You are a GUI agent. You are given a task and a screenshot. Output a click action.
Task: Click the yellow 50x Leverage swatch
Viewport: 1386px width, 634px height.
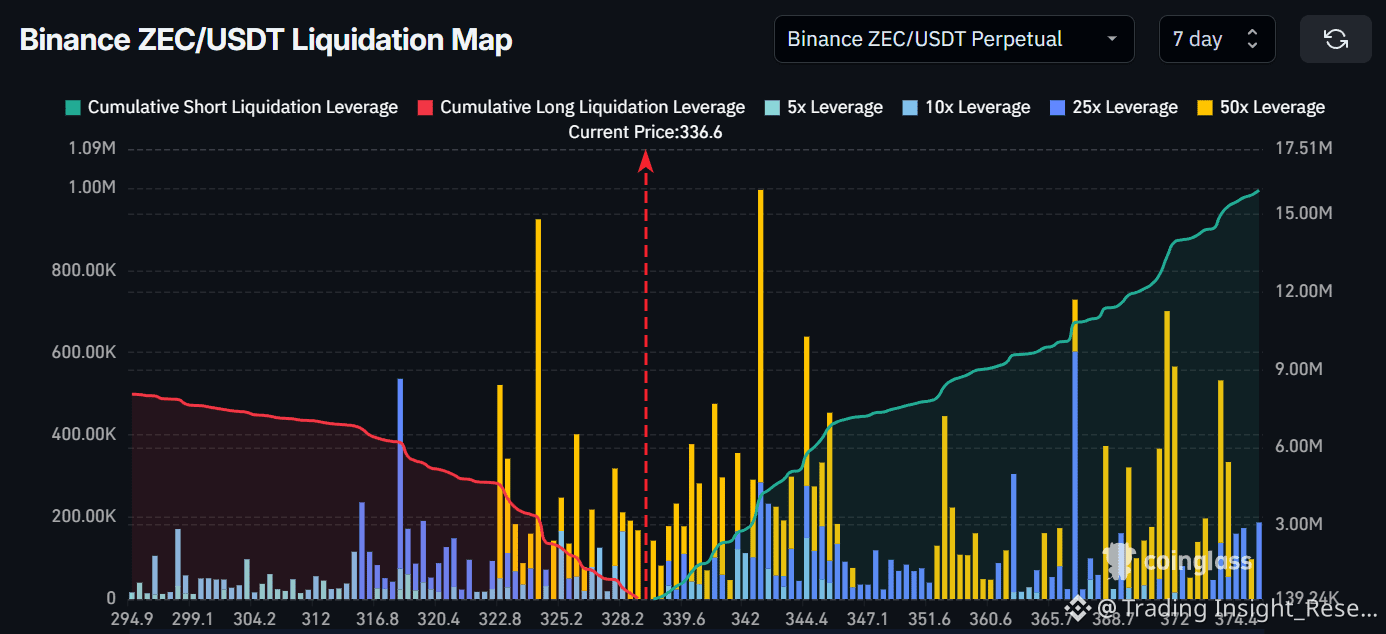(1205, 107)
